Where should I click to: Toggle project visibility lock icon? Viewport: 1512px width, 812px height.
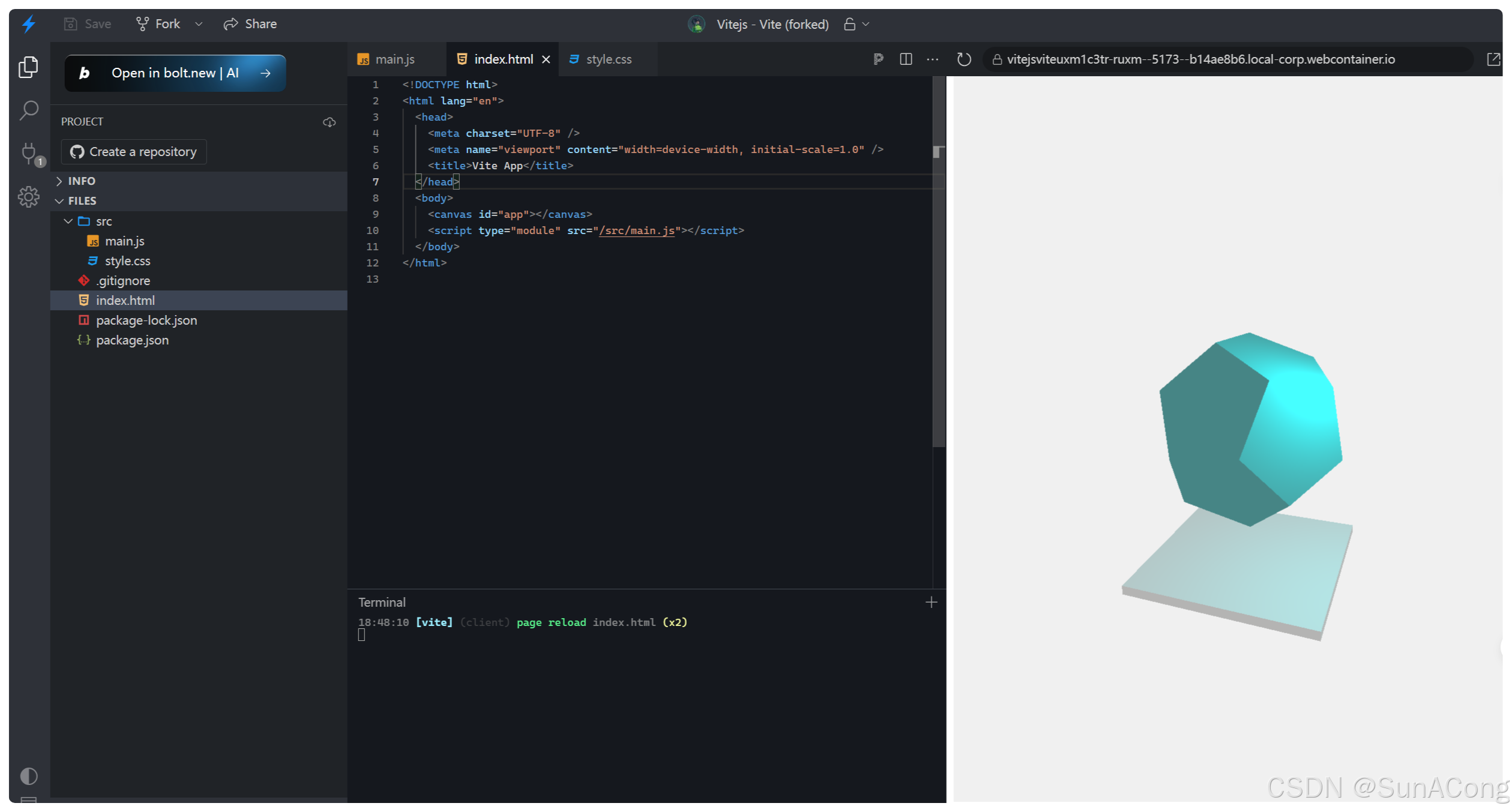[849, 24]
